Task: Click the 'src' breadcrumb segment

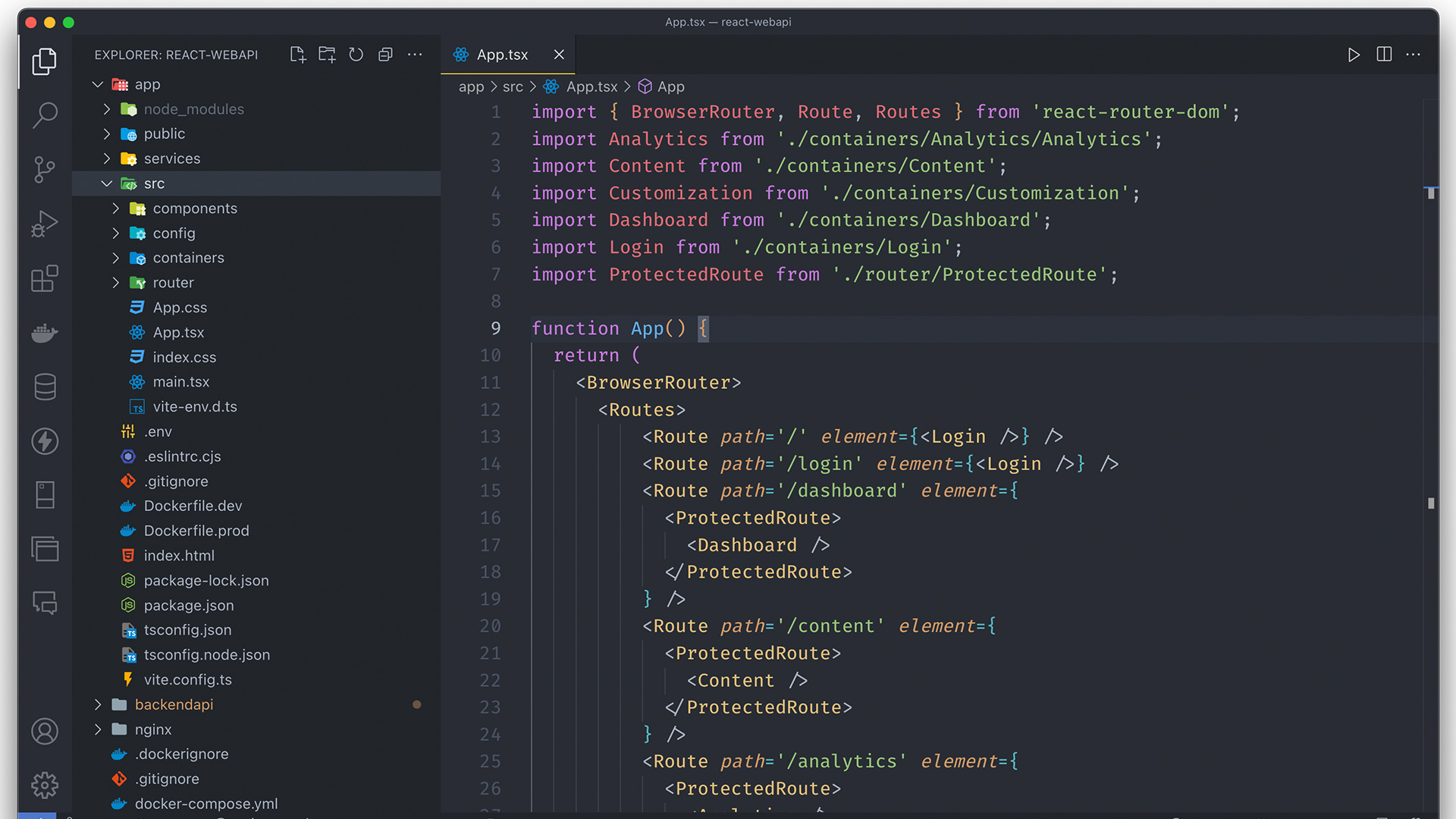Action: pos(513,86)
